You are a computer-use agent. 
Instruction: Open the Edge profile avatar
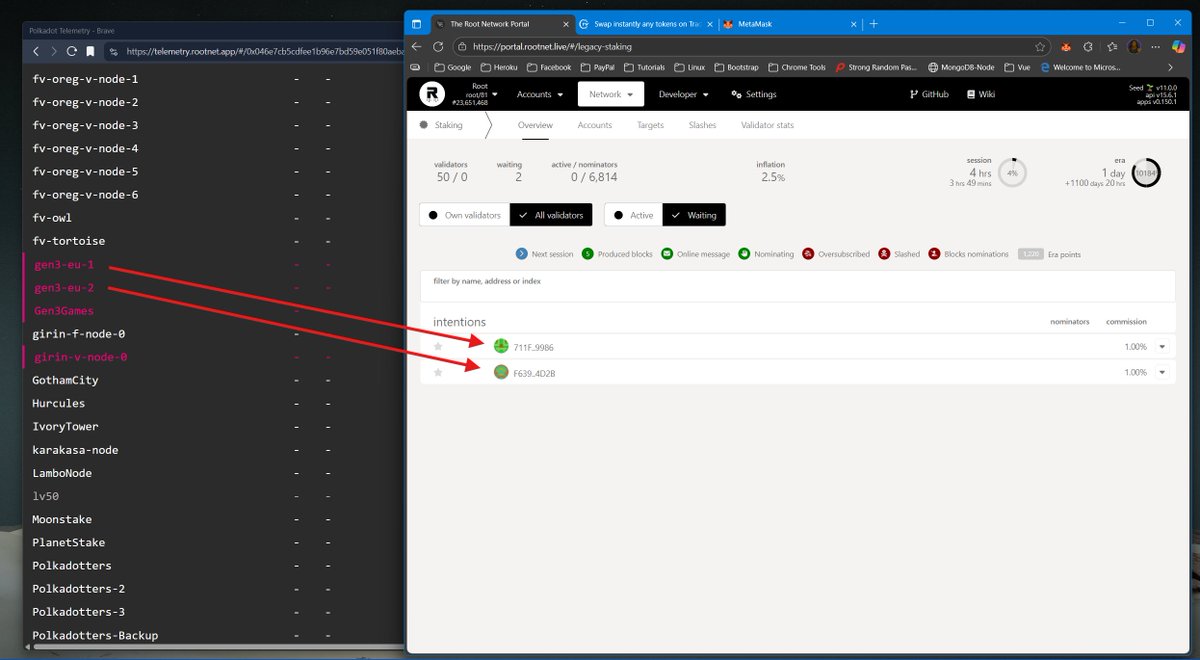click(1134, 46)
